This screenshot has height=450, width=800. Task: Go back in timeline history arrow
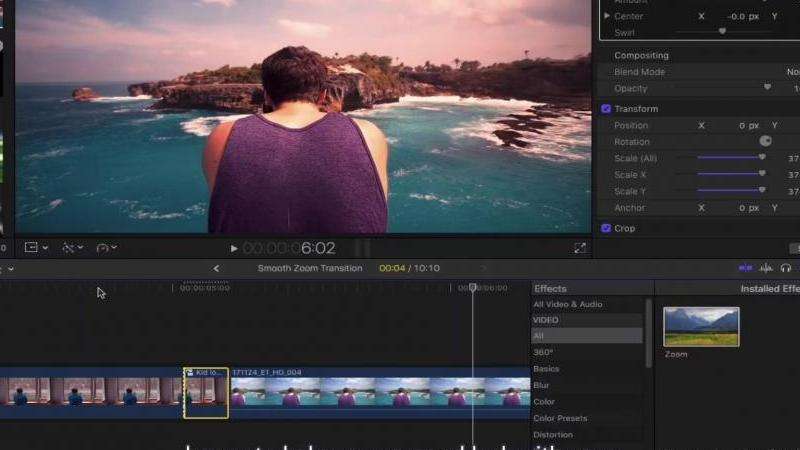pos(216,268)
